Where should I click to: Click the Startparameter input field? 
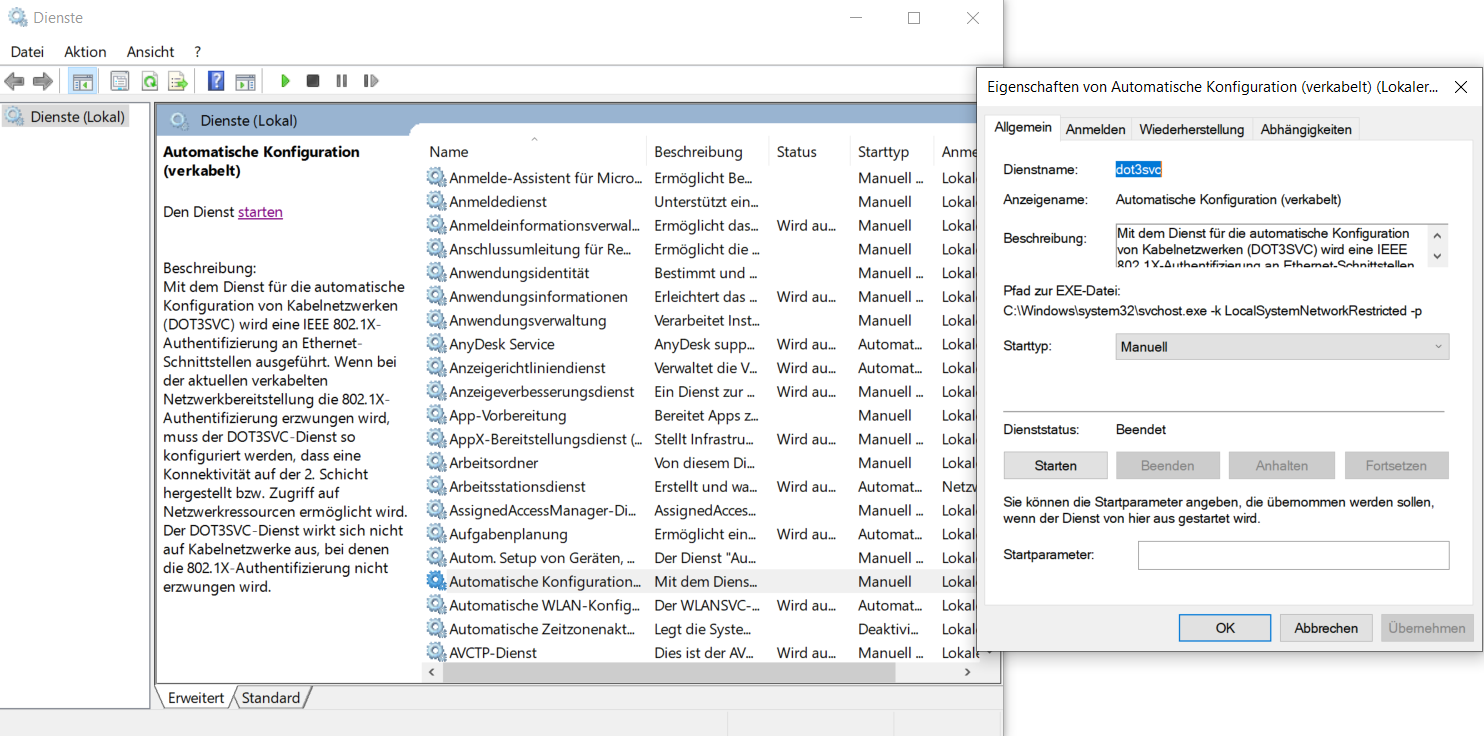(1292, 555)
